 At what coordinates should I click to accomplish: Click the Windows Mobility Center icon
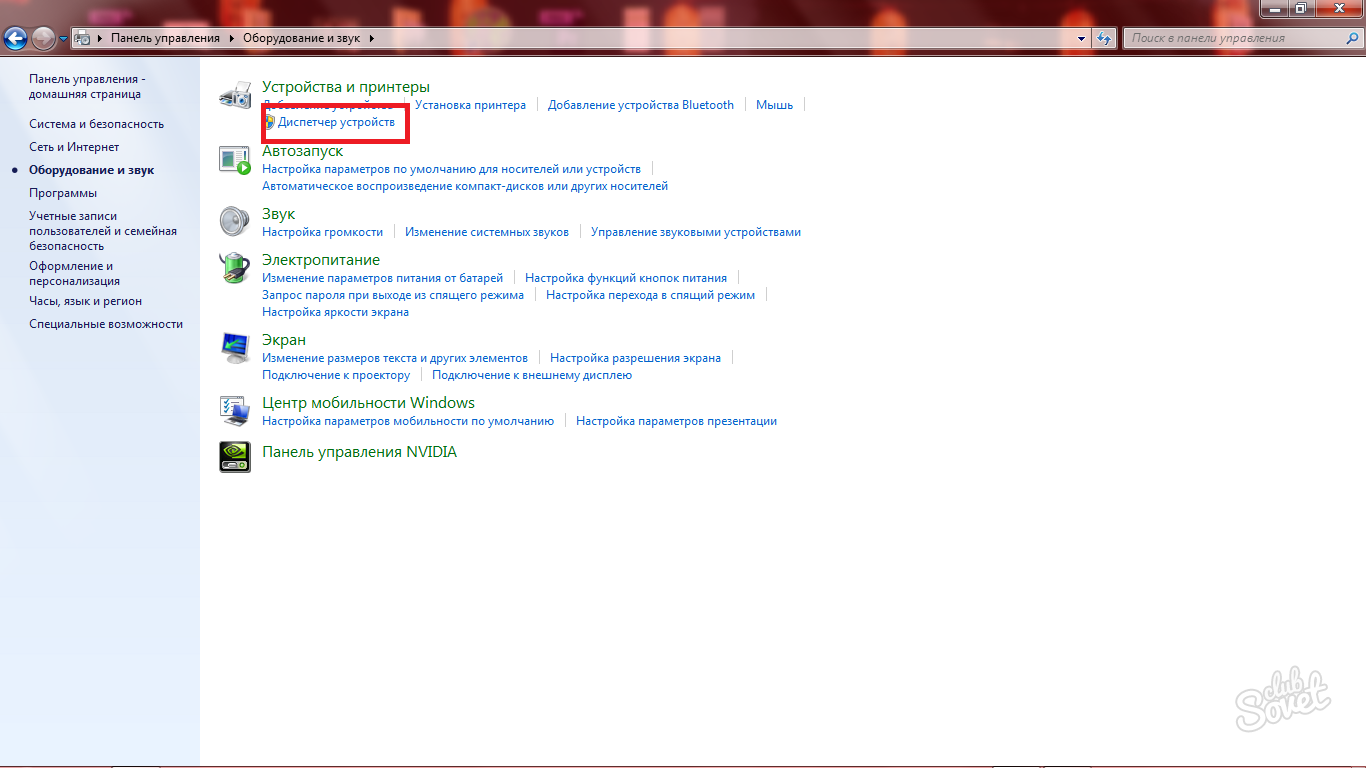pyautogui.click(x=235, y=410)
